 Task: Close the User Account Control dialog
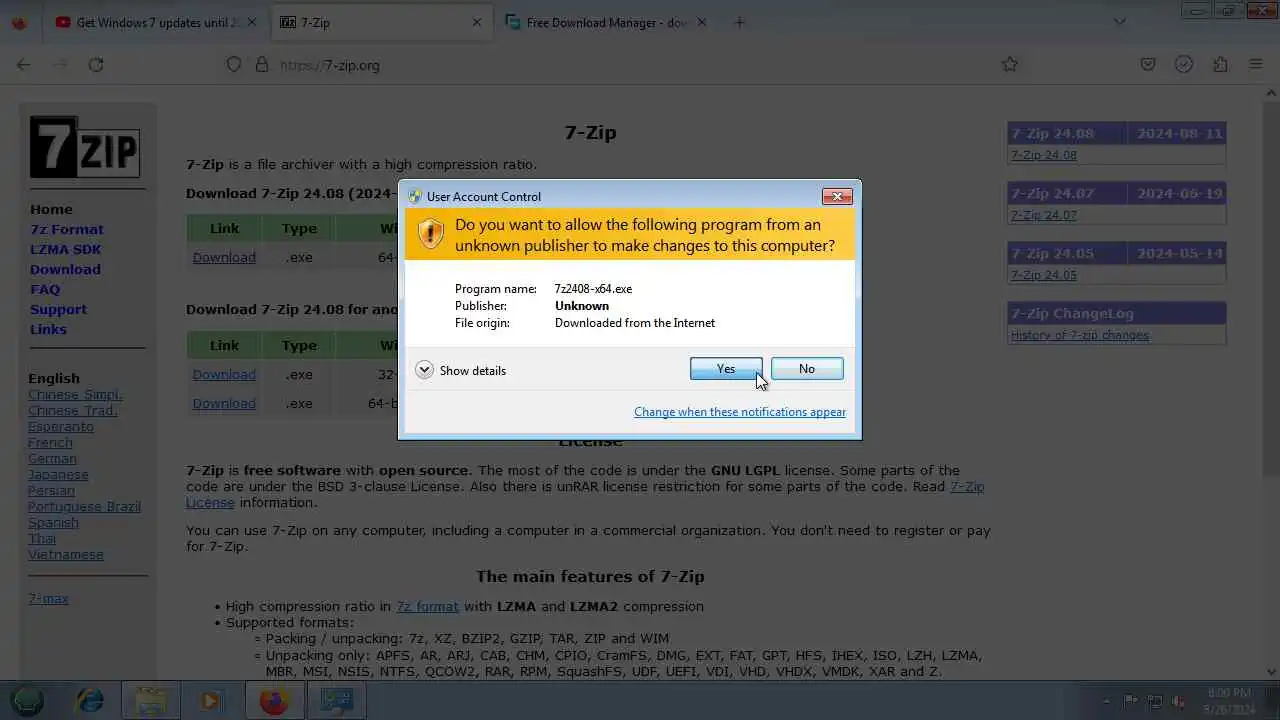click(837, 196)
